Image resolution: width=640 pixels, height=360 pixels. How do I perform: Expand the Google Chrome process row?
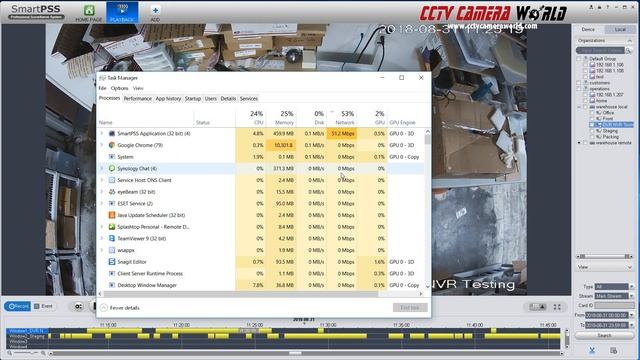pyautogui.click(x=102, y=145)
